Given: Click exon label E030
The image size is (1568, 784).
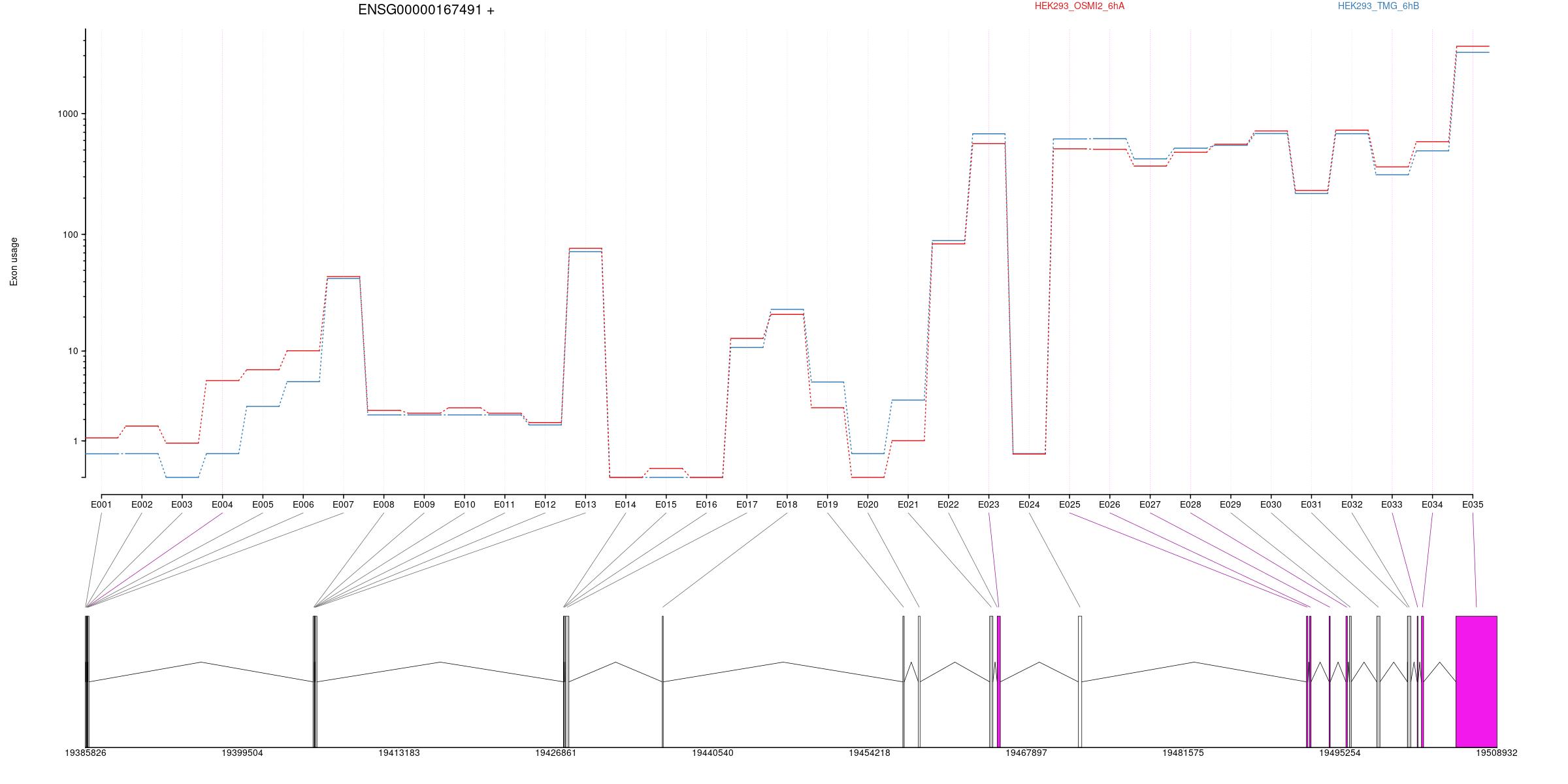Looking at the screenshot, I should tap(1271, 504).
